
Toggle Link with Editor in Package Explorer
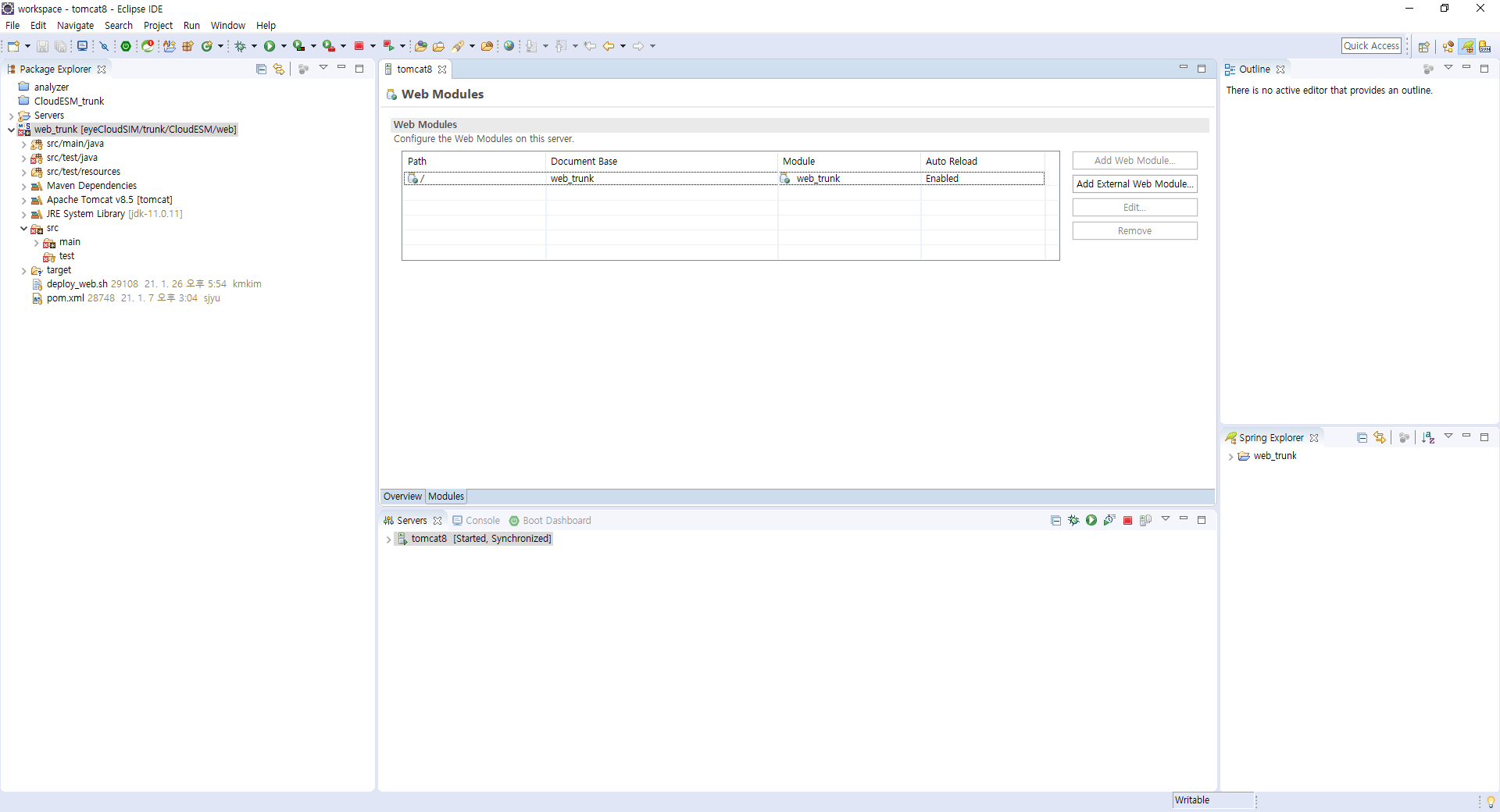279,69
